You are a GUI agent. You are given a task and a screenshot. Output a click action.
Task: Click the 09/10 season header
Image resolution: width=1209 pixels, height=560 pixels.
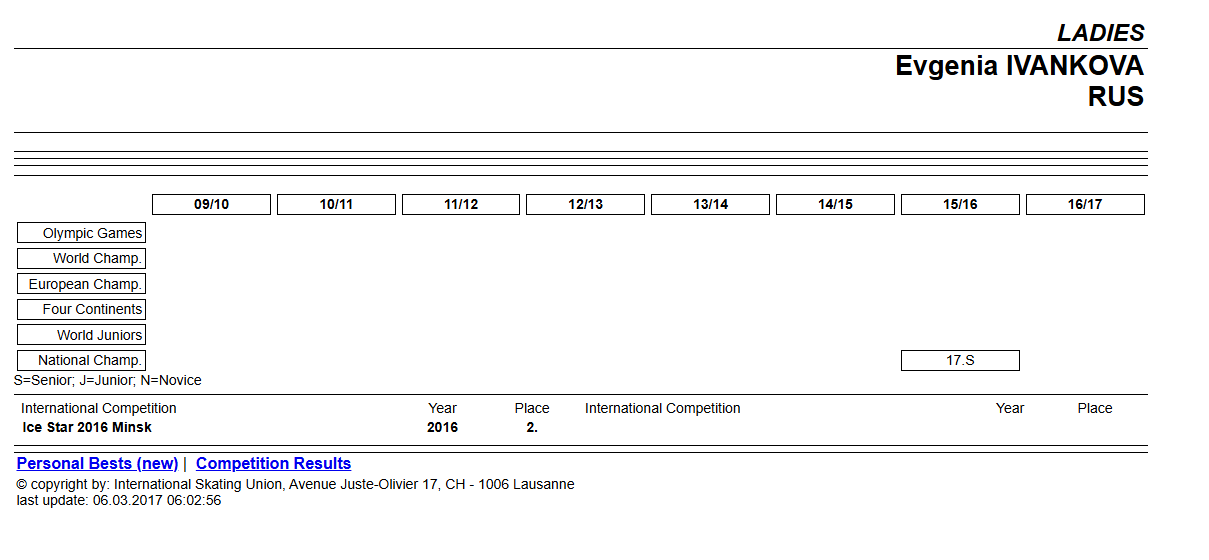tap(211, 205)
